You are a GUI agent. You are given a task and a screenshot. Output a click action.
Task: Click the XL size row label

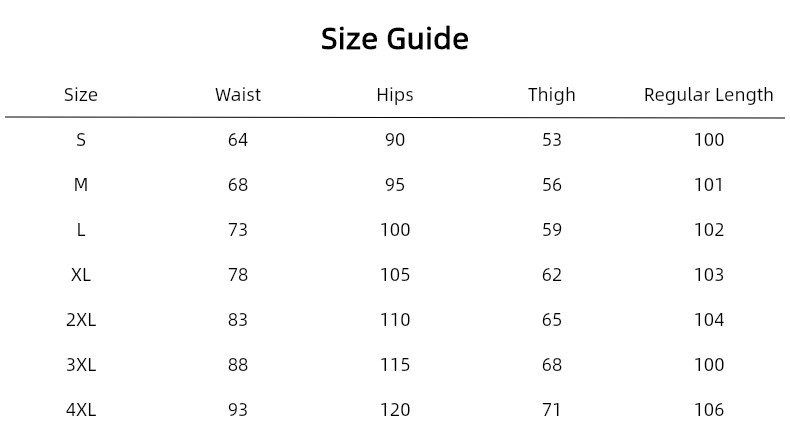[81, 275]
